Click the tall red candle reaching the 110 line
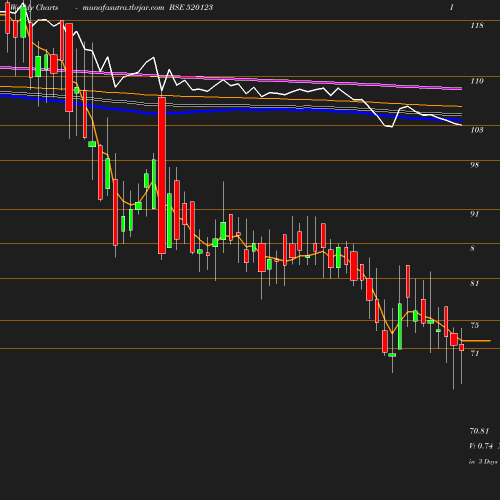The height and width of the screenshot is (500, 500). (162, 175)
